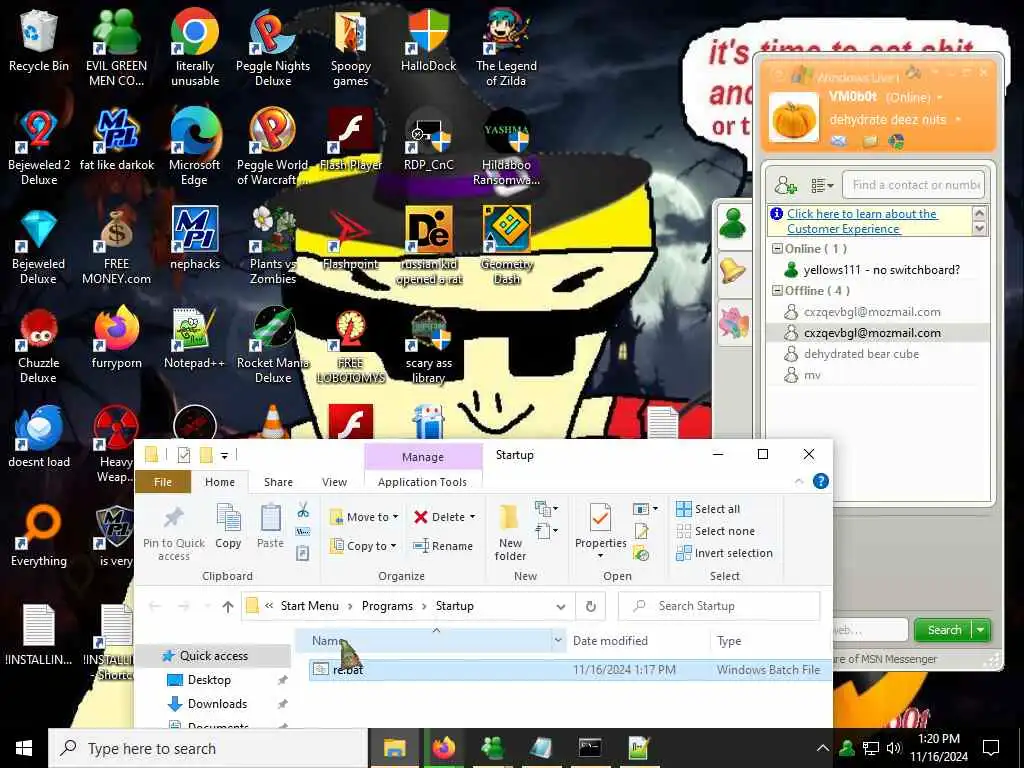This screenshot has width=1024, height=768.
Task: Switch to the Application Tools tab
Action: 423,482
